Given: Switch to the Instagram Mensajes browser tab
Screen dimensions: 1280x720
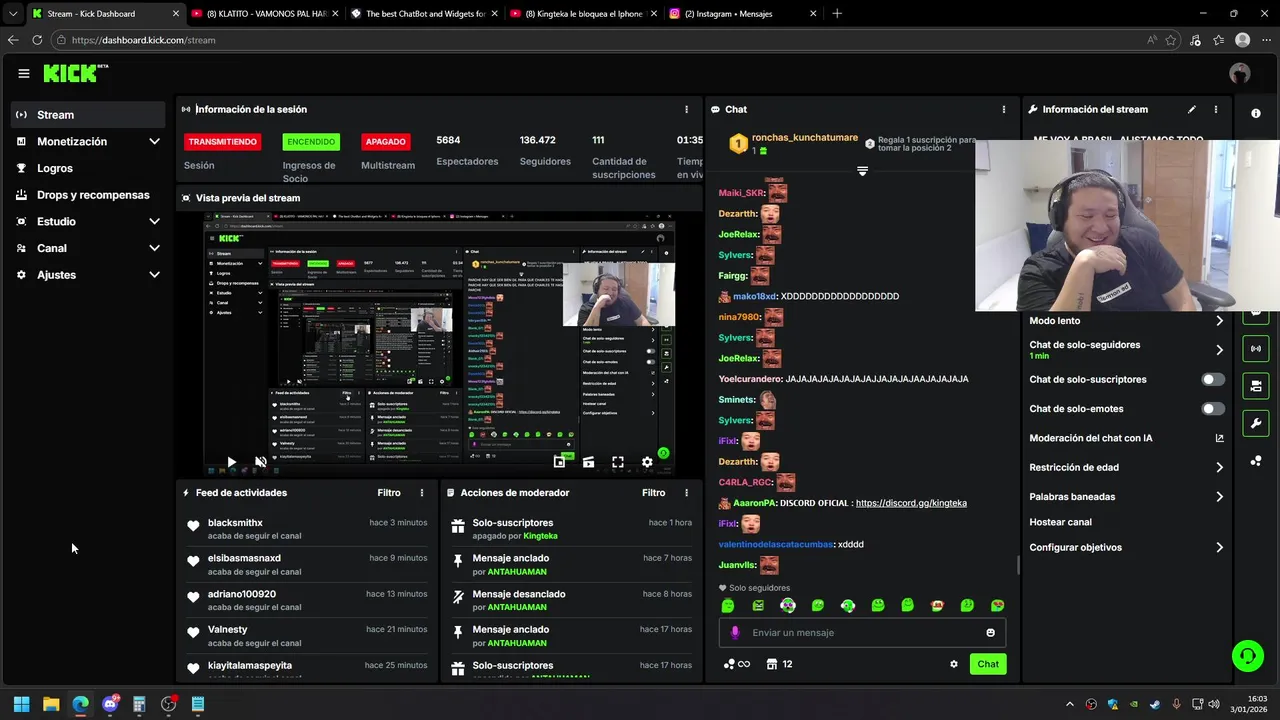Looking at the screenshot, I should [x=742, y=14].
